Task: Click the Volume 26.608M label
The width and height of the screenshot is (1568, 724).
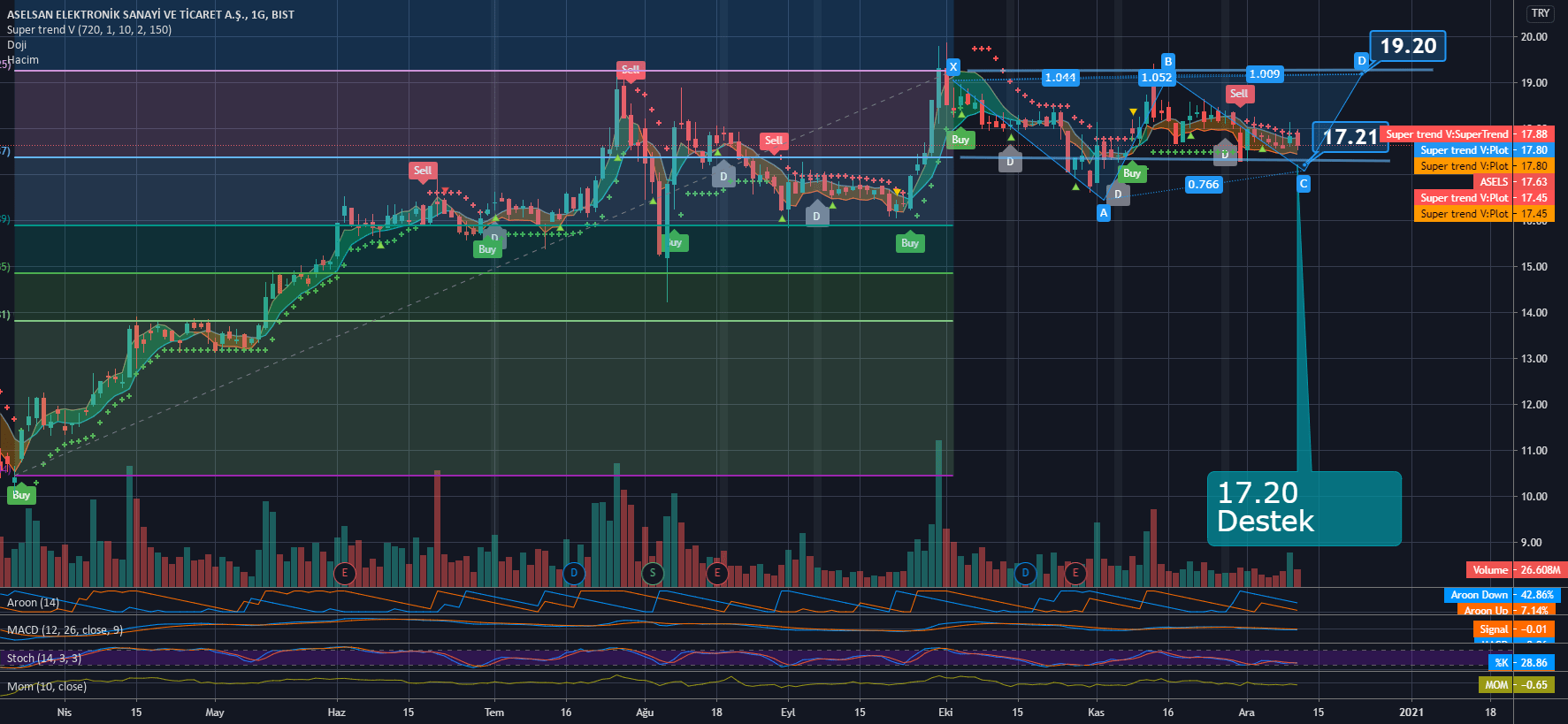Action: 1516,570
